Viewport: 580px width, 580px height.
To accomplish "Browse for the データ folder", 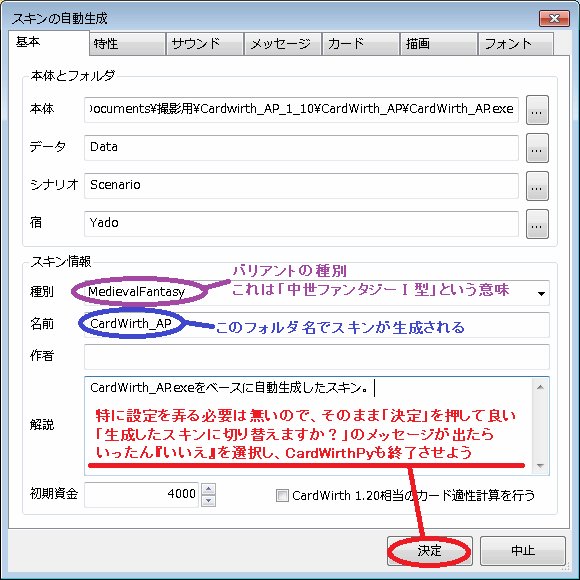I will (x=537, y=148).
